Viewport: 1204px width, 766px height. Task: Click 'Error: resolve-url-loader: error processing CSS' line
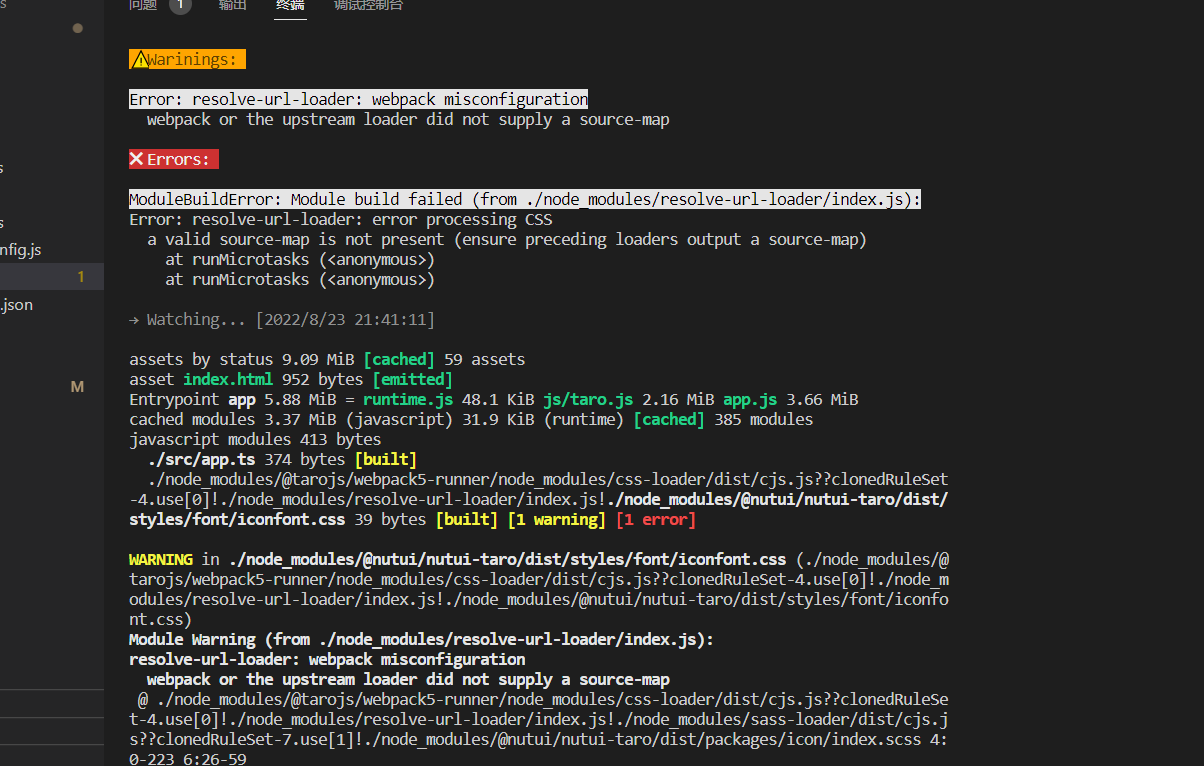click(340, 219)
